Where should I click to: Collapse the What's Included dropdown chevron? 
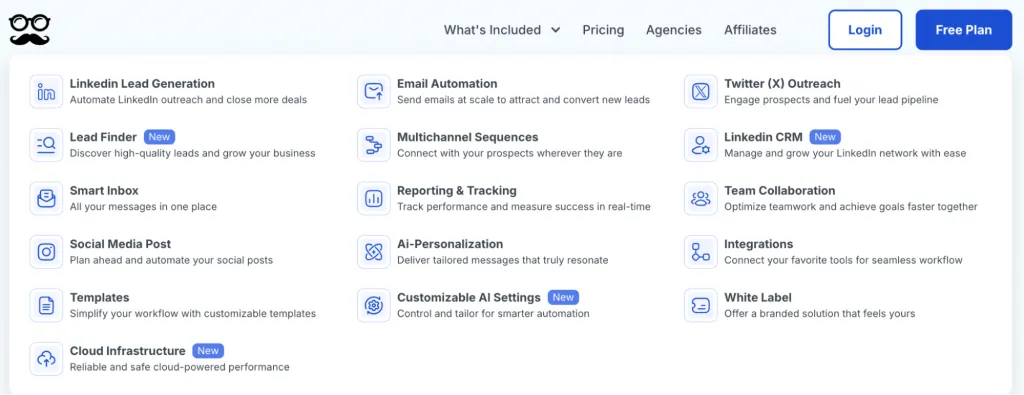(x=556, y=30)
